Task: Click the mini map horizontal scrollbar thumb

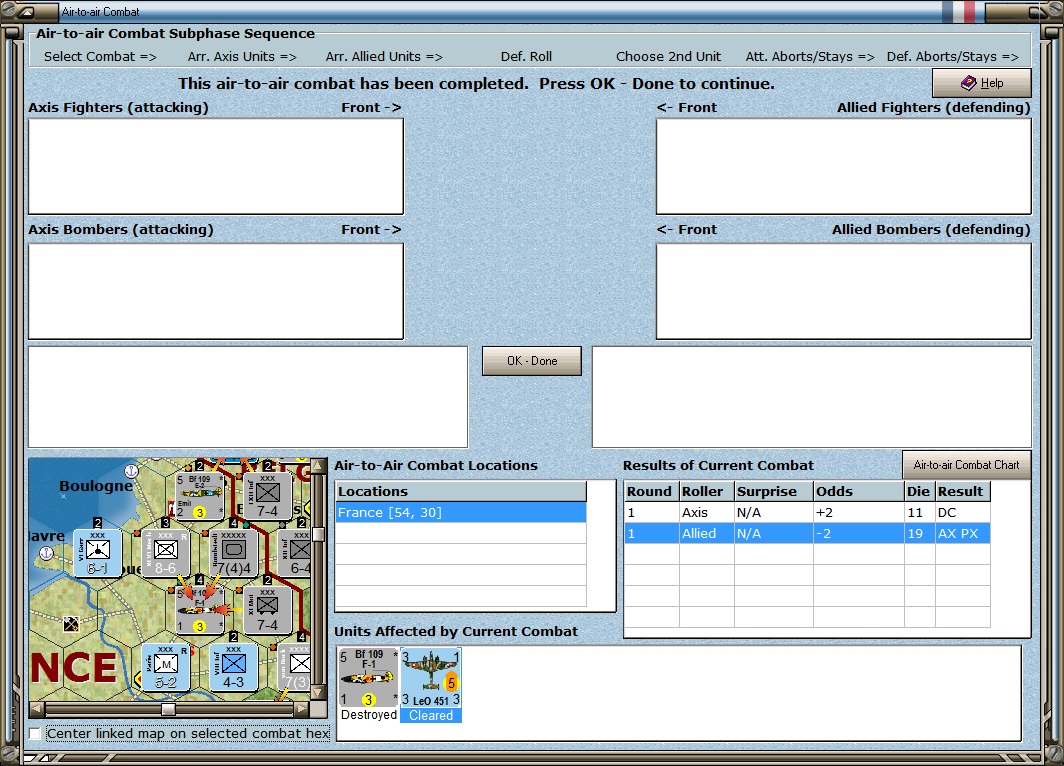Action: 168,709
